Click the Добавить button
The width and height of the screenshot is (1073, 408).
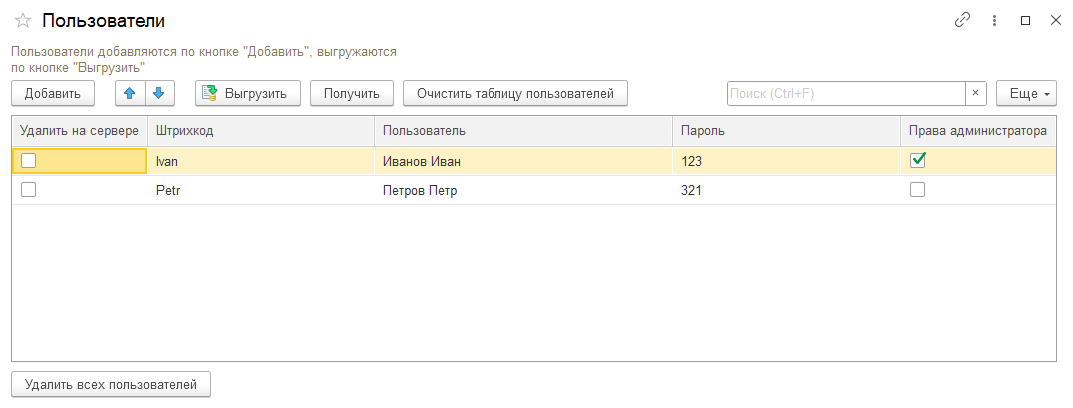53,94
